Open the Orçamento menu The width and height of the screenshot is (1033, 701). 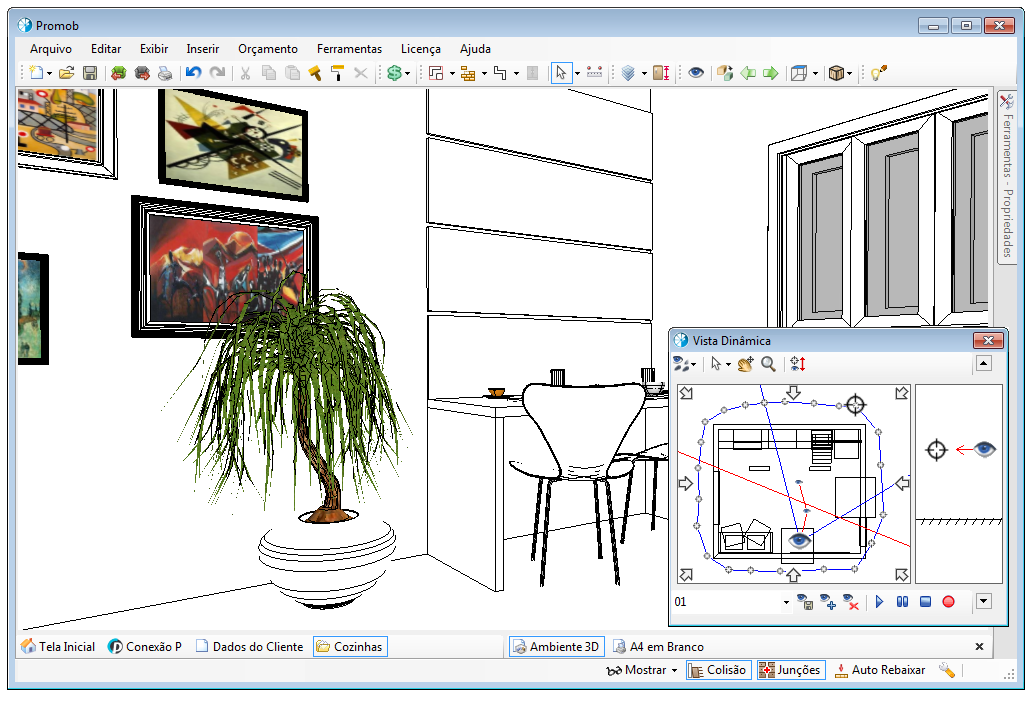click(267, 49)
